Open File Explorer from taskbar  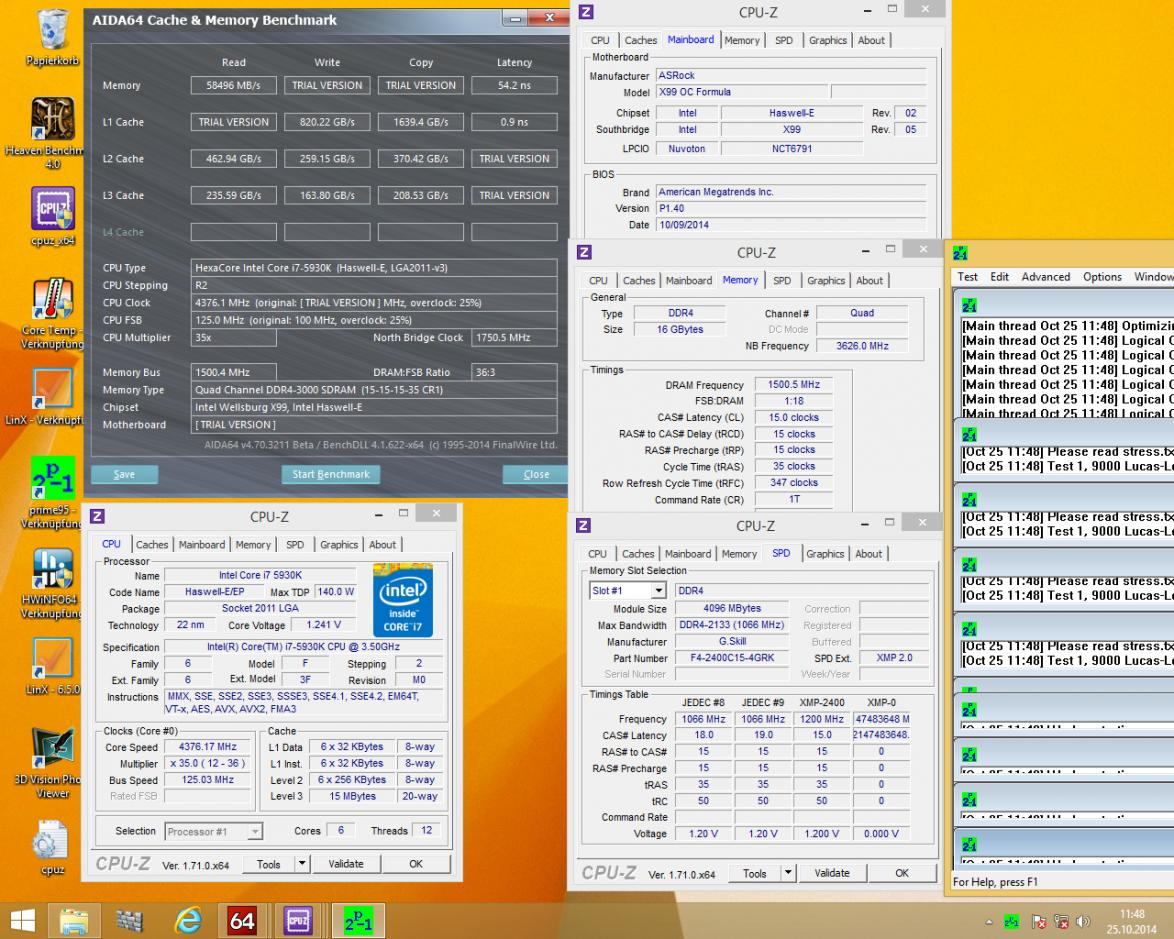click(x=73, y=921)
